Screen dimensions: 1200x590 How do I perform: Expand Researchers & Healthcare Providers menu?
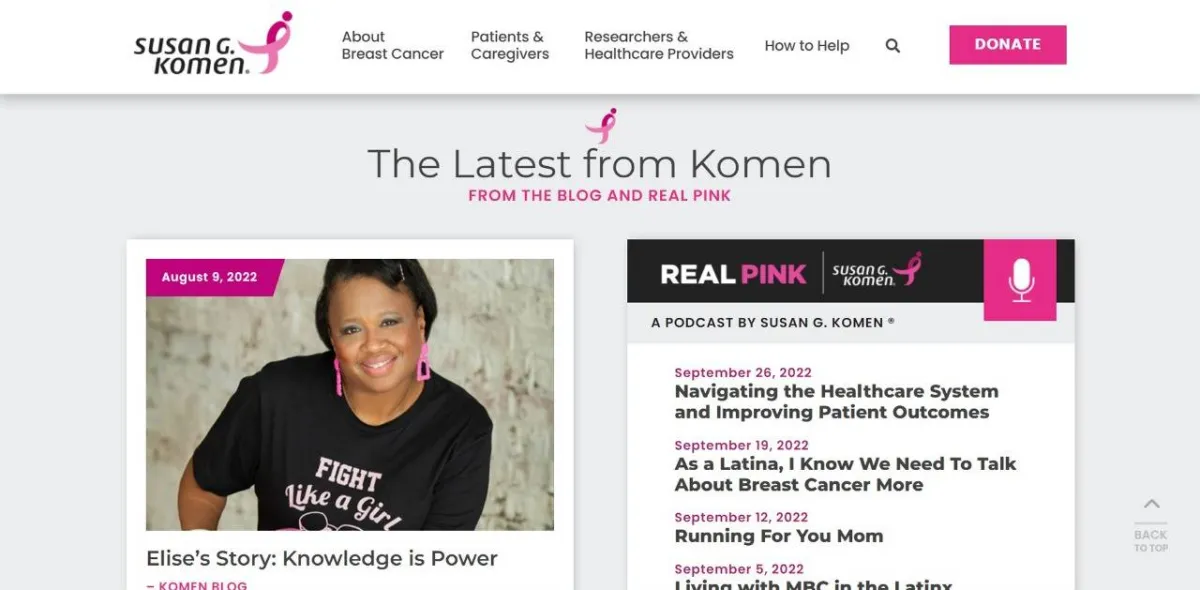659,45
